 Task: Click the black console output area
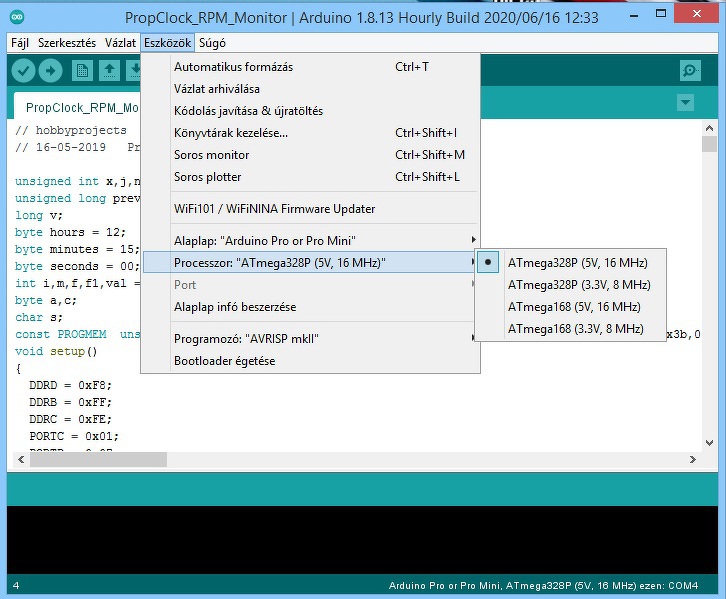click(x=362, y=540)
